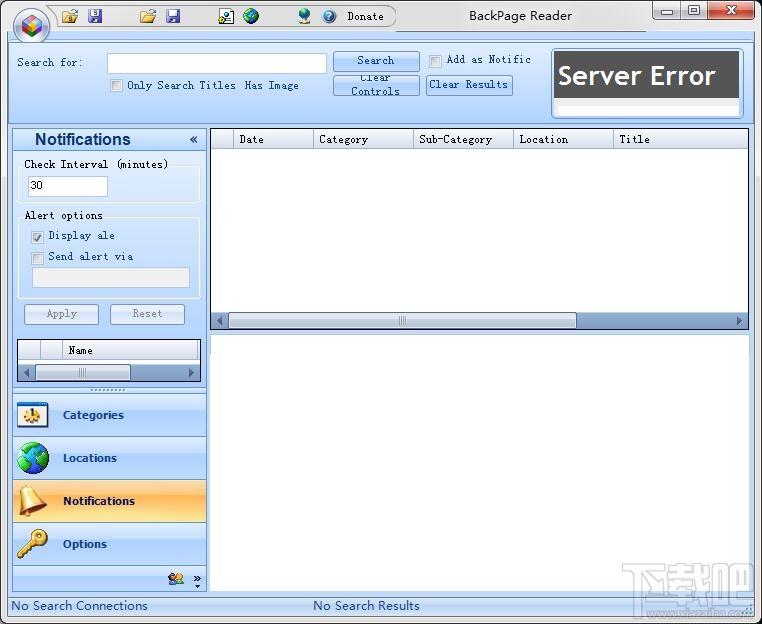Toggle the Display ale checkbox
The height and width of the screenshot is (624, 762).
[x=37, y=237]
